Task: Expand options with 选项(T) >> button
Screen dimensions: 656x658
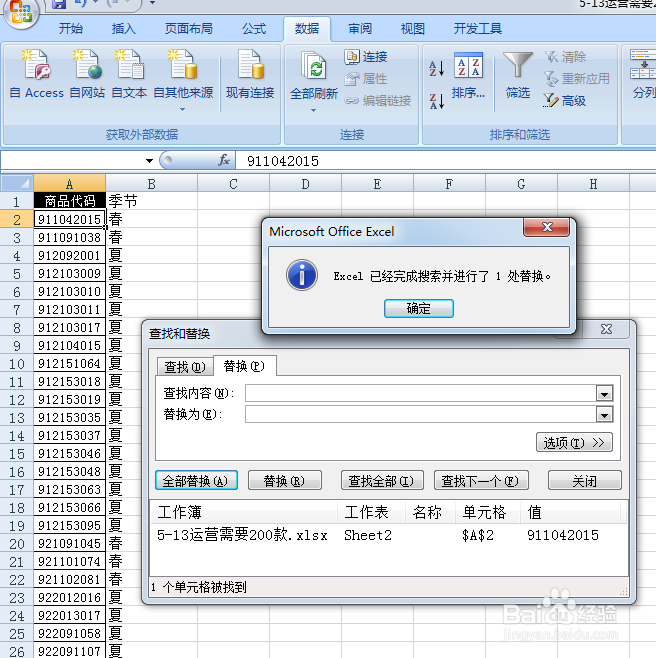Action: tap(574, 442)
